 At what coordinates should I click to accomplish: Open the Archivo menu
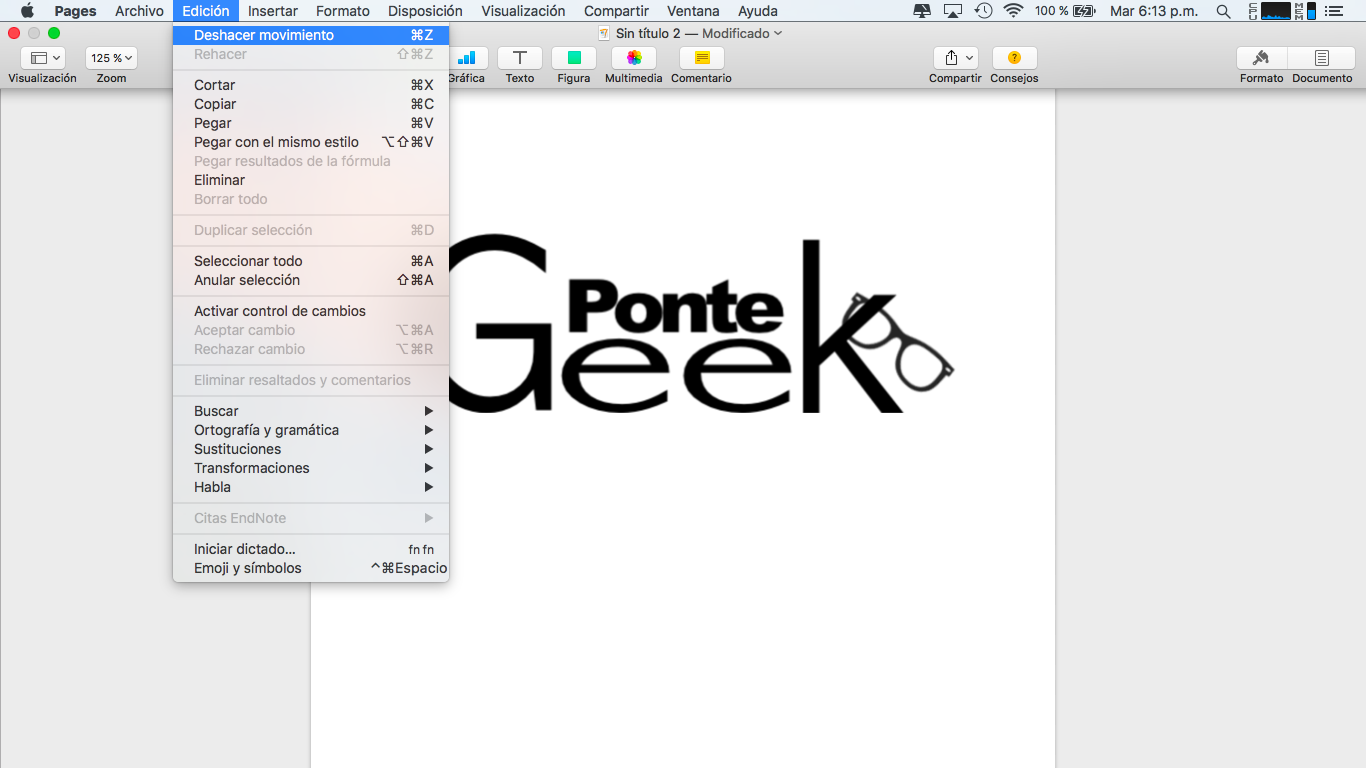coord(139,11)
